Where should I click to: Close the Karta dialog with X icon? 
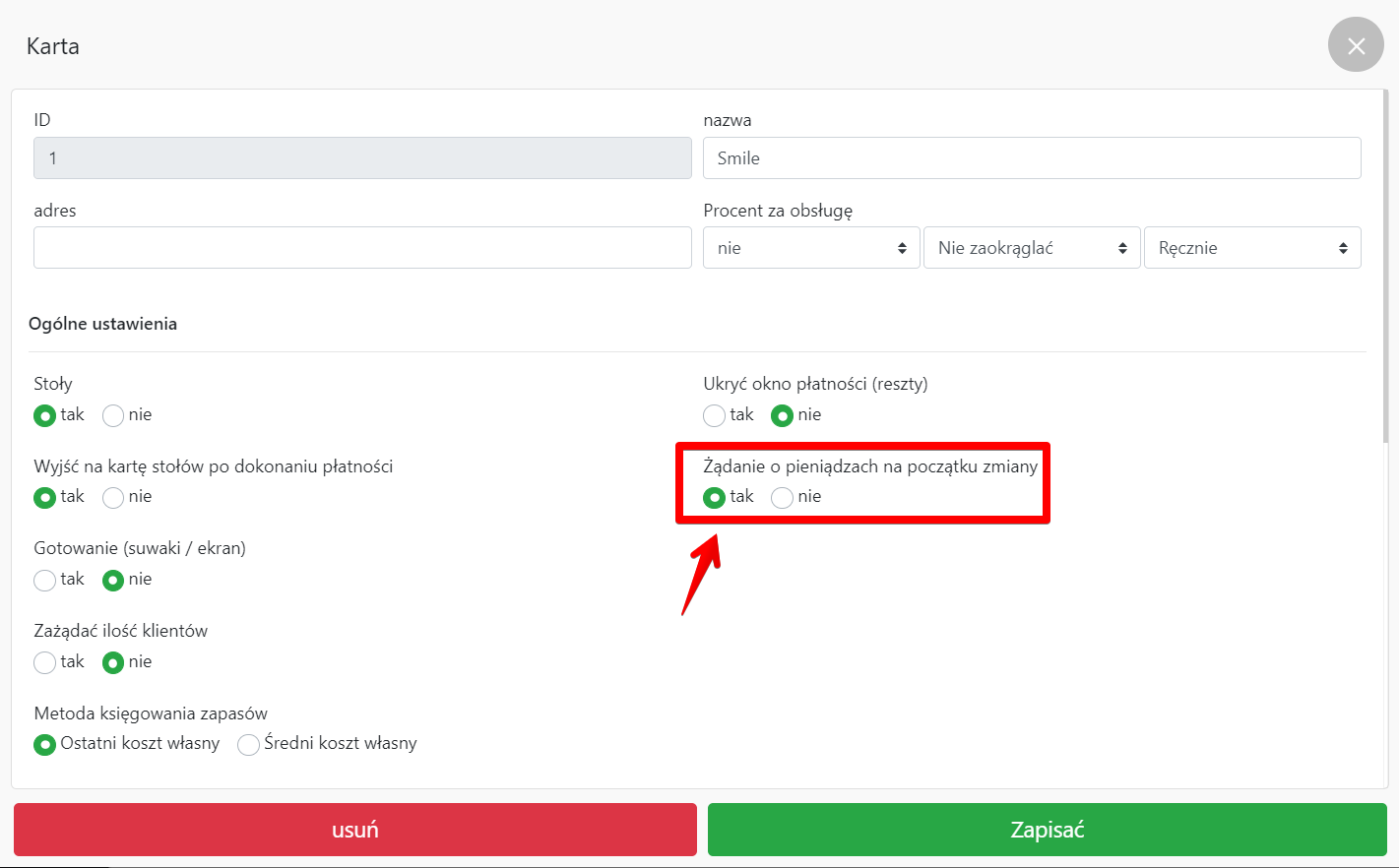[x=1356, y=45]
